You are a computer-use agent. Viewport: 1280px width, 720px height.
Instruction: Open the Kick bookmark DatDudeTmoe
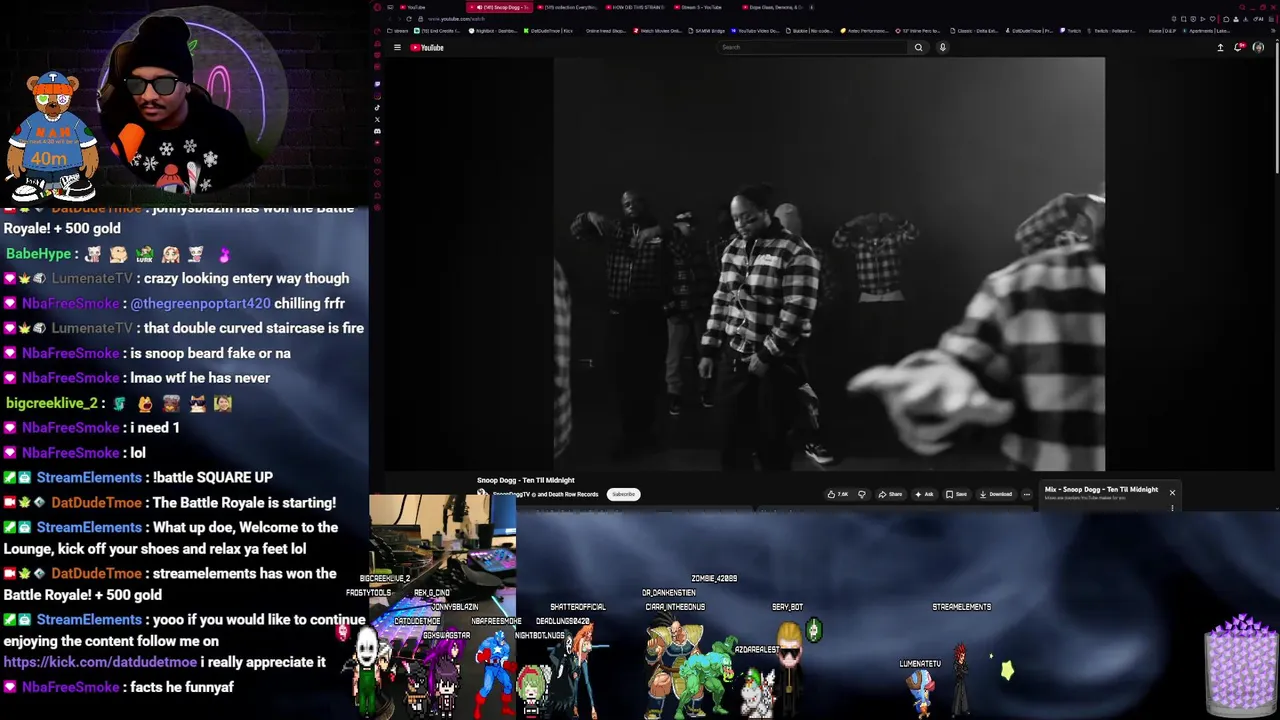548,31
